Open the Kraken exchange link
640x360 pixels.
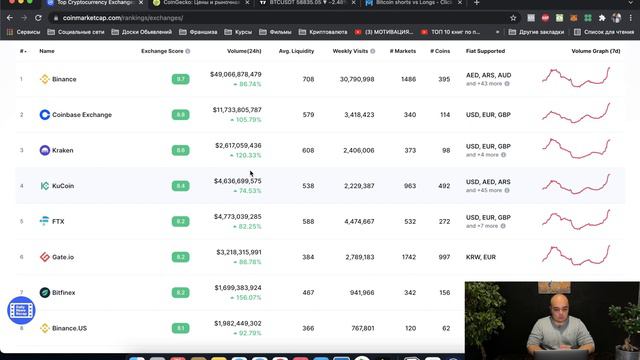[62, 150]
